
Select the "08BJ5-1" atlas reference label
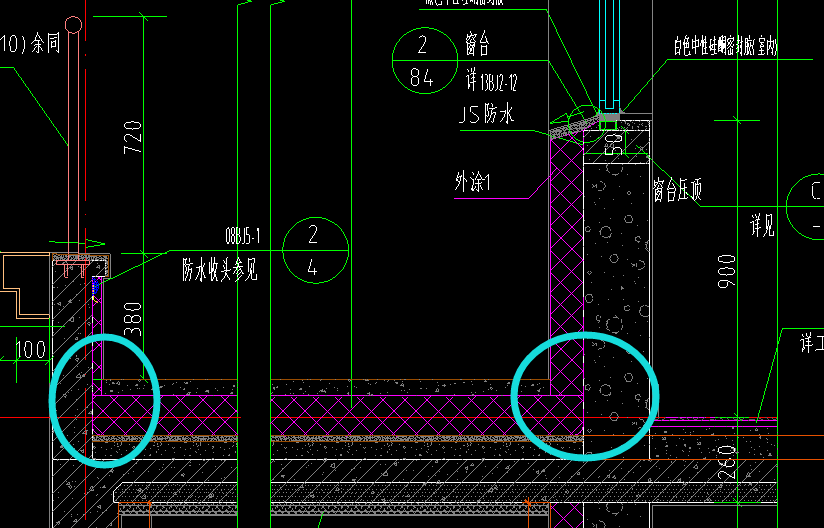[242, 236]
